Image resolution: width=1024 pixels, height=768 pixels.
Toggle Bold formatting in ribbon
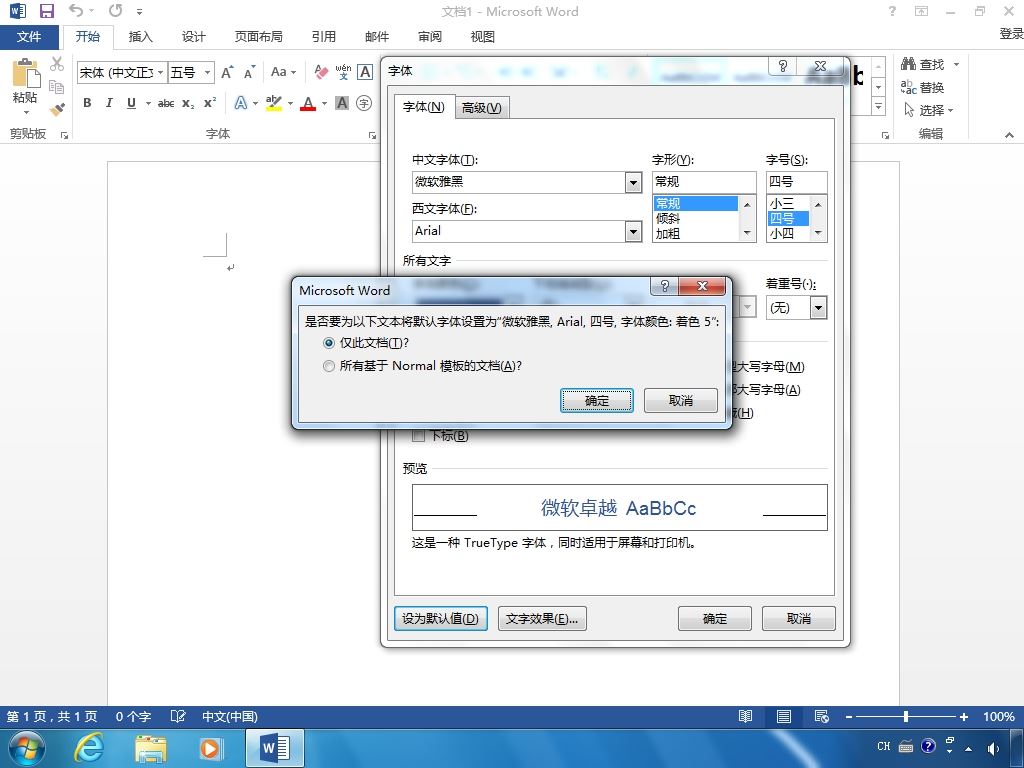coord(87,103)
